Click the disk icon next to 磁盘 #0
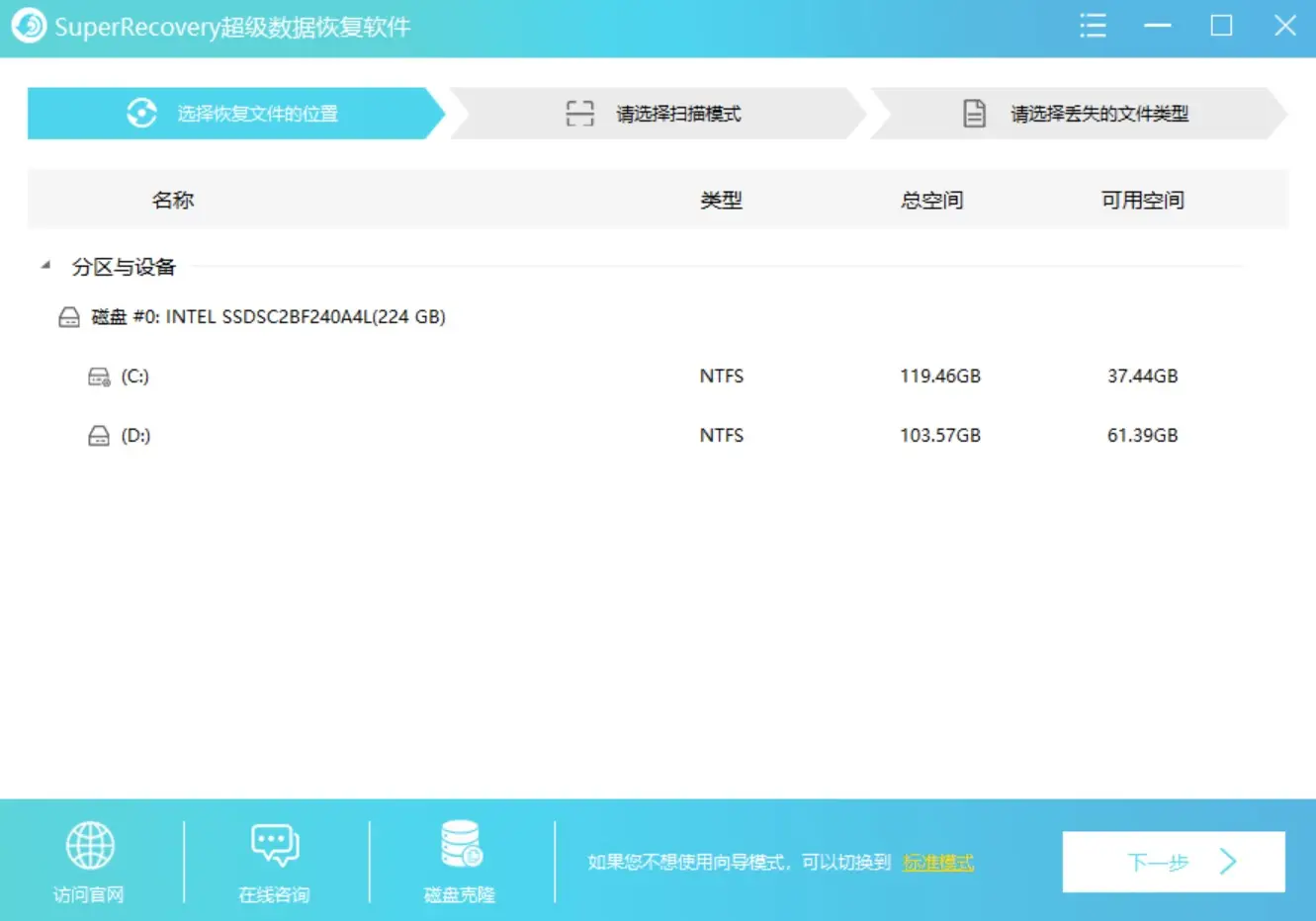Viewport: 1316px width, 921px height. (69, 316)
